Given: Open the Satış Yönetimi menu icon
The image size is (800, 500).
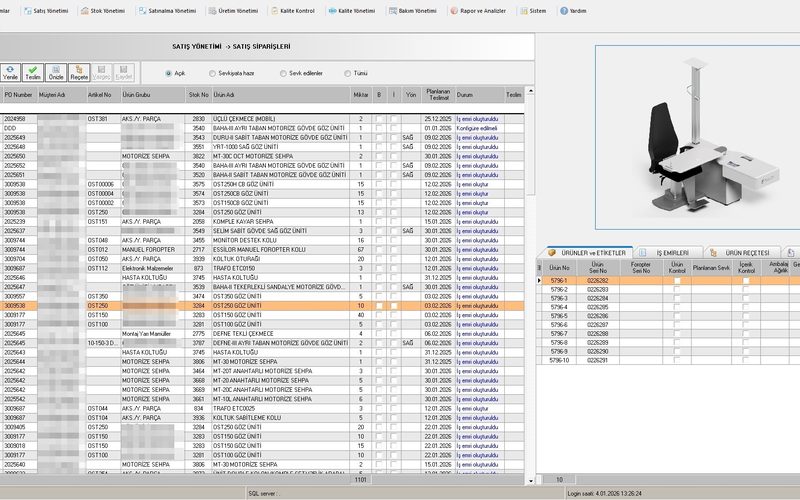Looking at the screenshot, I should click(x=28, y=11).
